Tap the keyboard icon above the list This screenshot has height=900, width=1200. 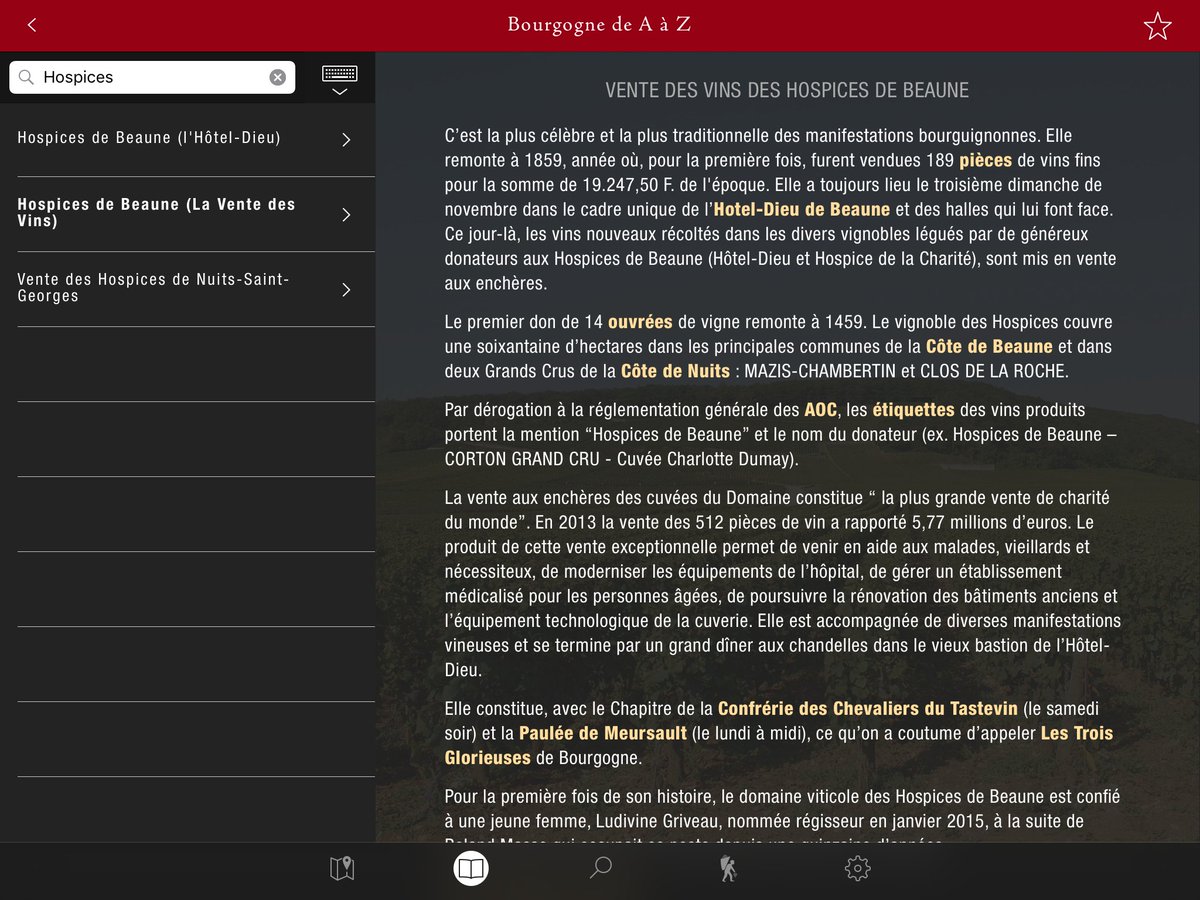pyautogui.click(x=339, y=71)
